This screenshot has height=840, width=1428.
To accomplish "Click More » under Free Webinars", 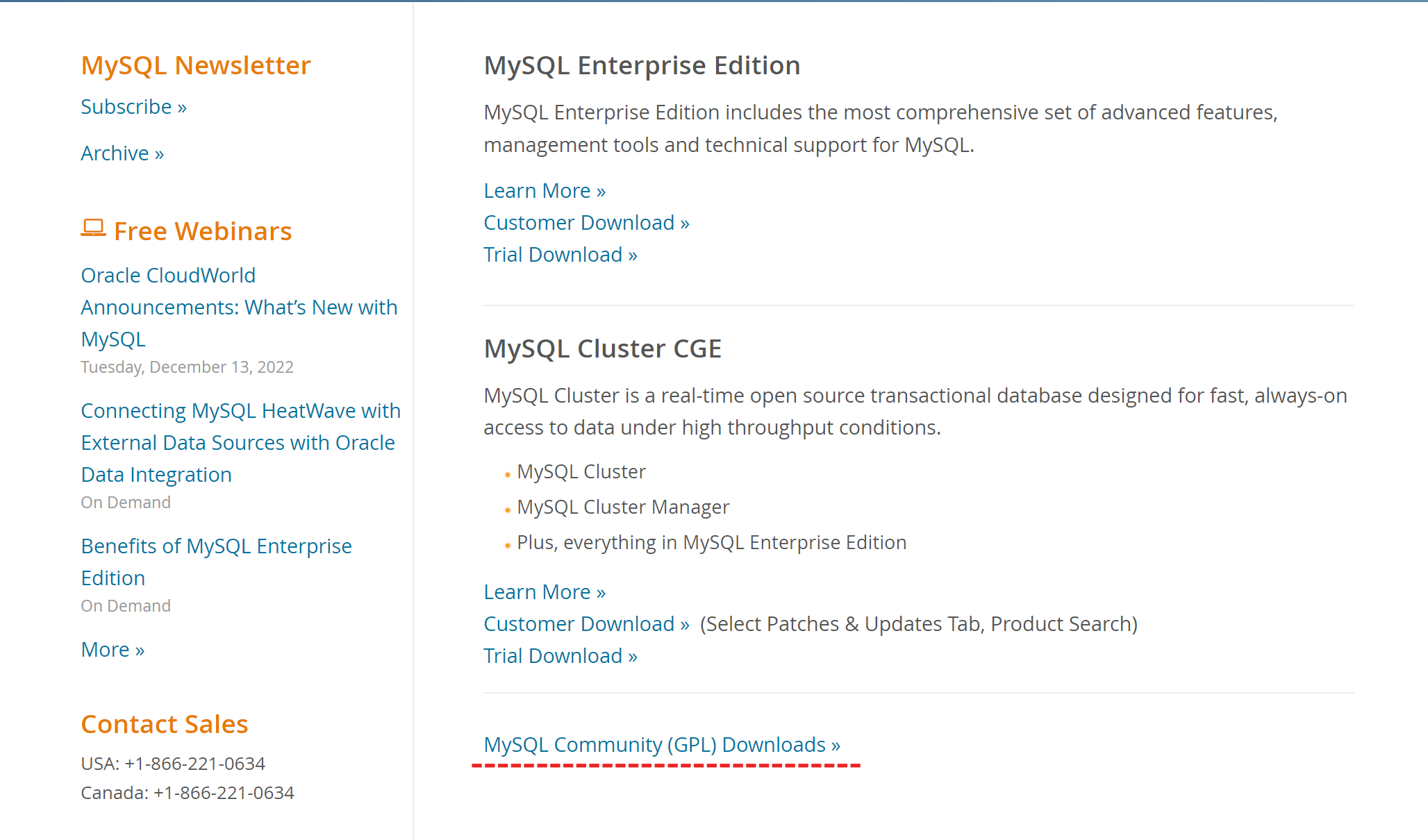I will tap(113, 650).
